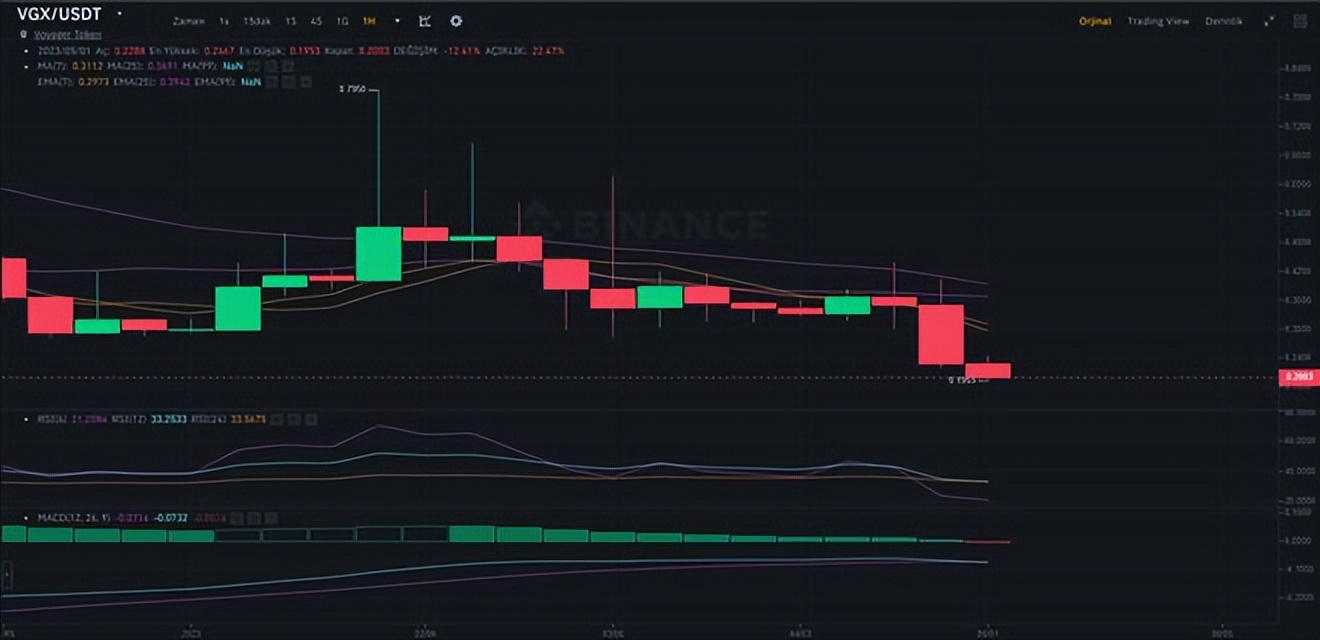Click the red current price label 0.2003
The height and width of the screenshot is (640, 1320).
pyautogui.click(x=1299, y=377)
